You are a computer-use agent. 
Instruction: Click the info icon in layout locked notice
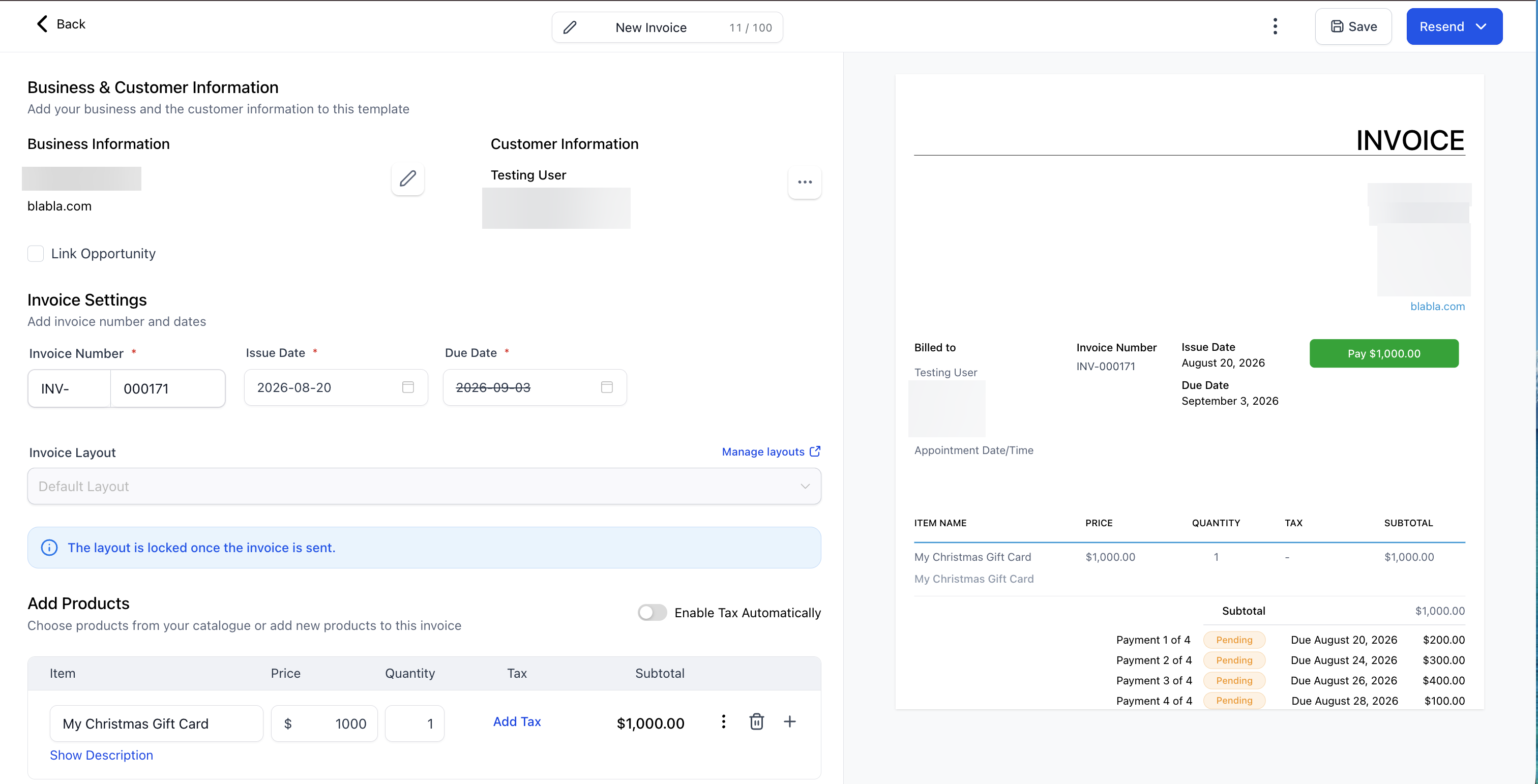tap(49, 548)
